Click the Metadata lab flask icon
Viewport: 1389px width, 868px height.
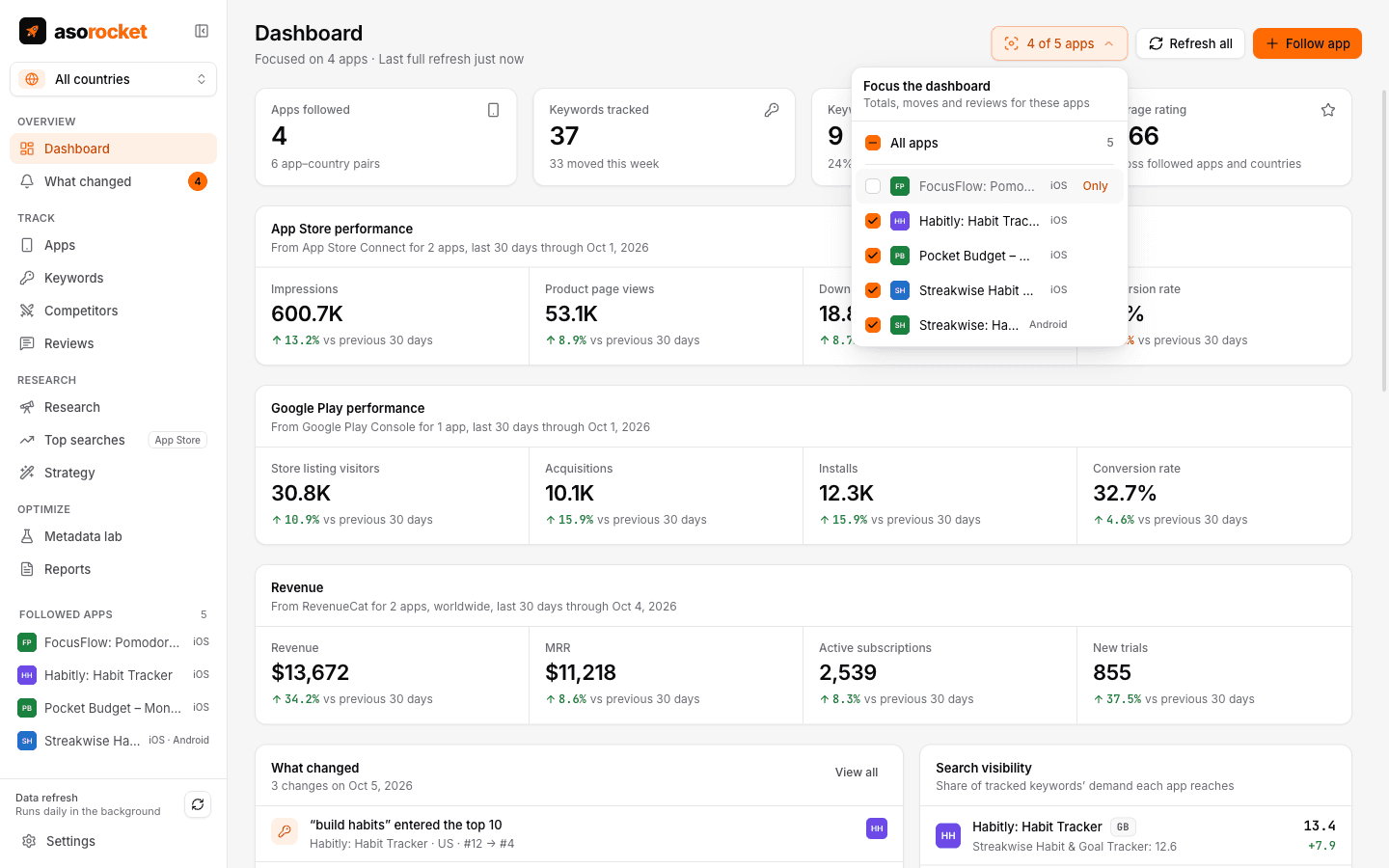(x=27, y=536)
